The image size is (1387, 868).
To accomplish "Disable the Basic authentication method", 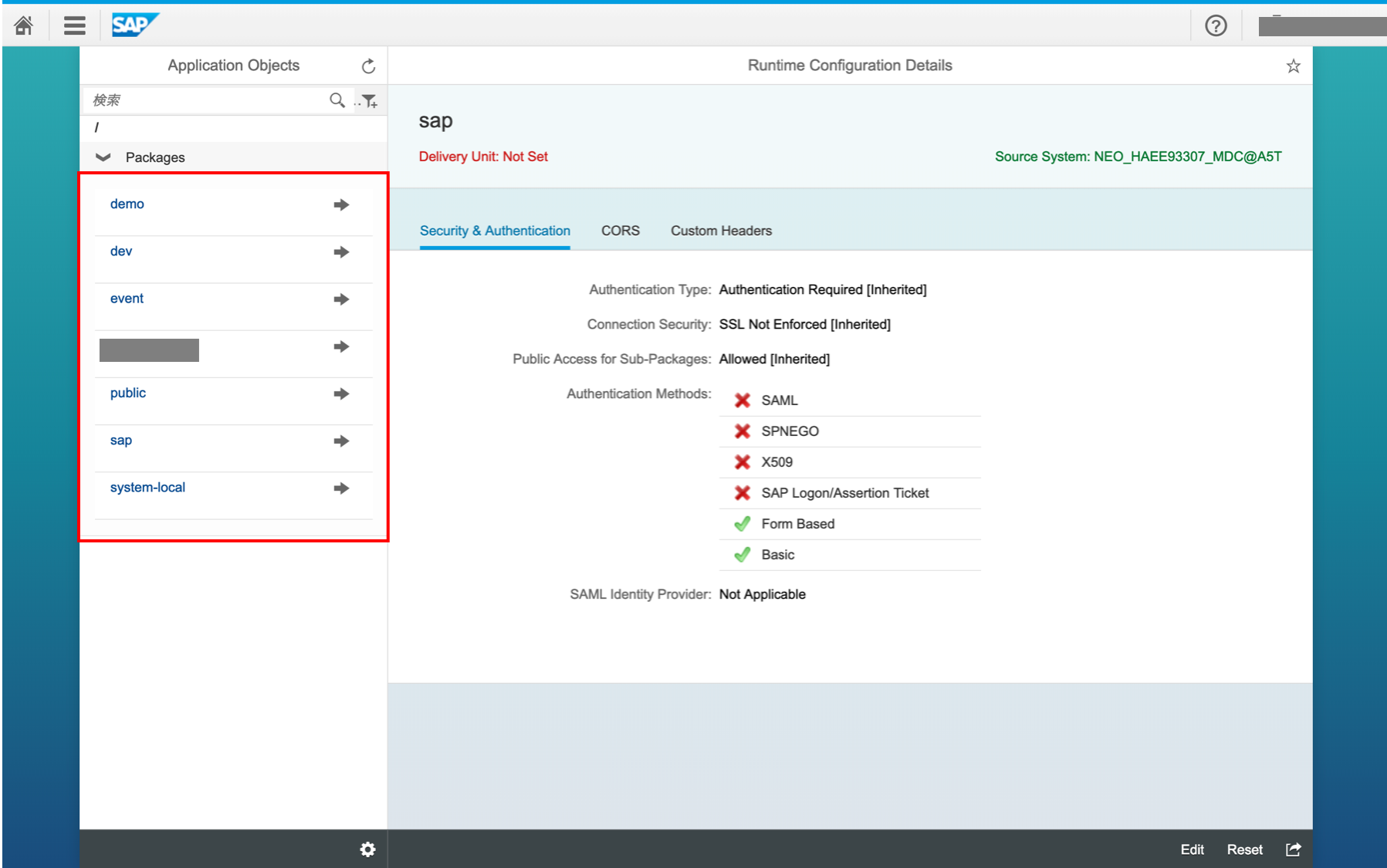I will point(742,554).
